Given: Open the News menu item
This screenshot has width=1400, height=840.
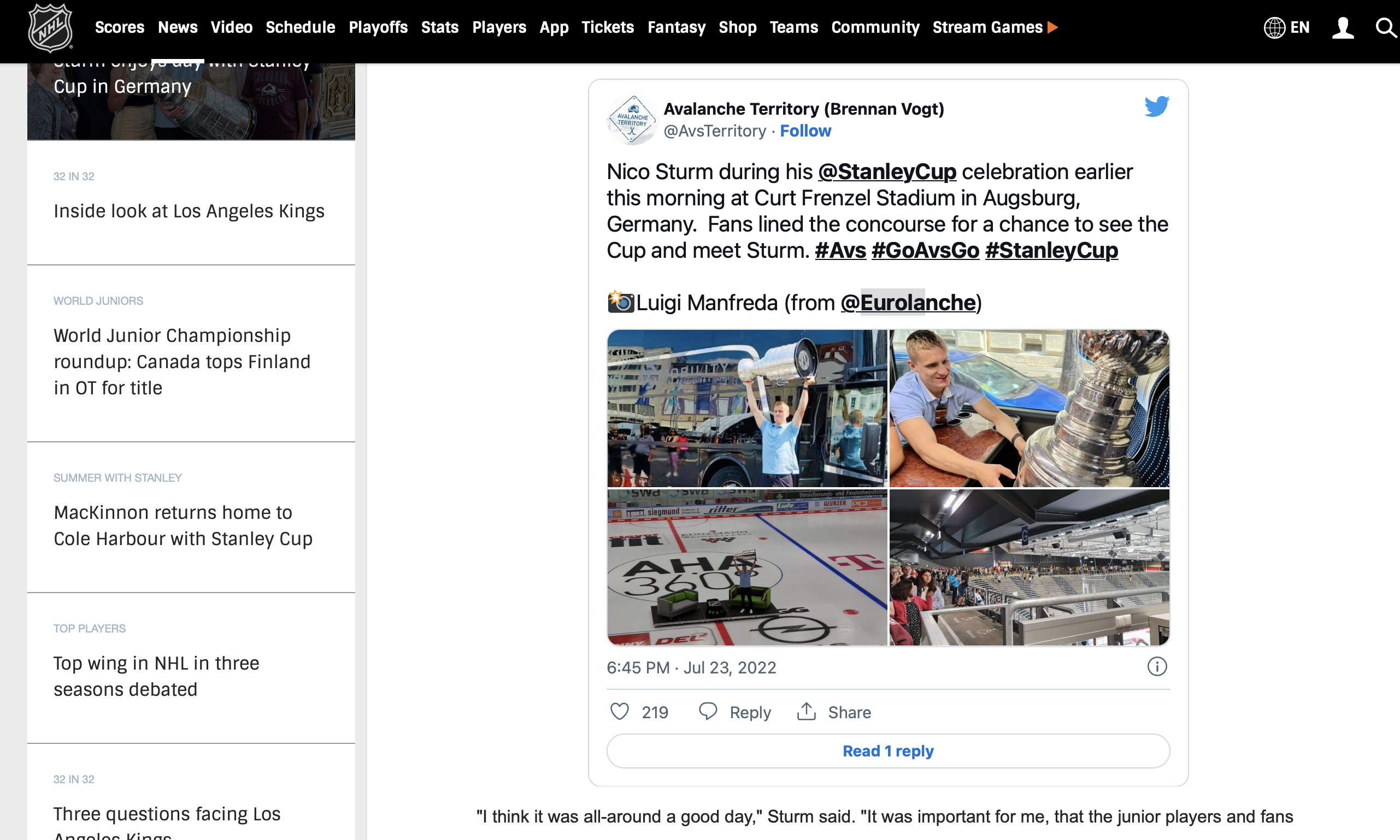Looking at the screenshot, I should point(177,27).
